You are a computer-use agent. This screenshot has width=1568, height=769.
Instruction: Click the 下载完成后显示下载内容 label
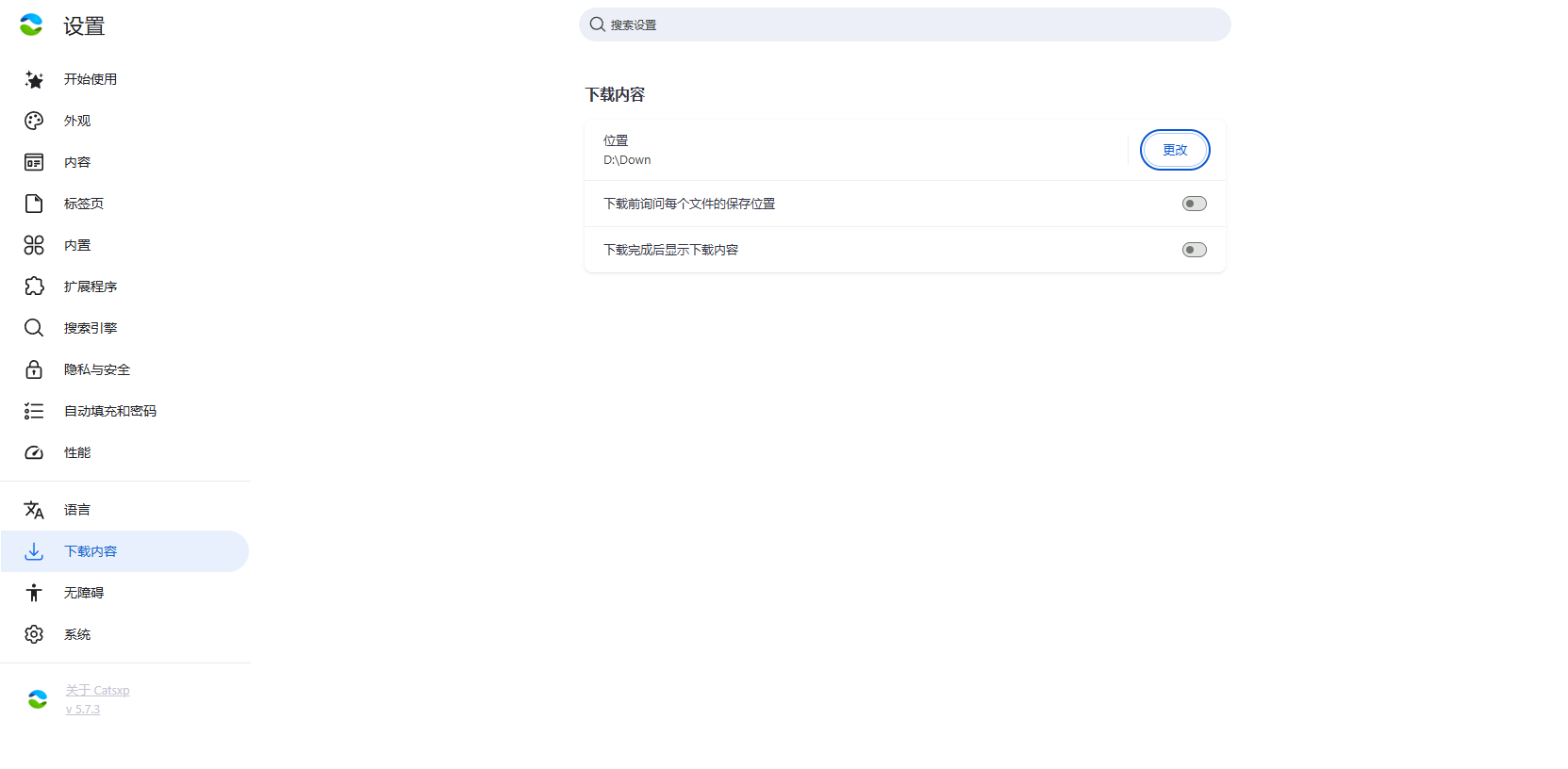[671, 250]
